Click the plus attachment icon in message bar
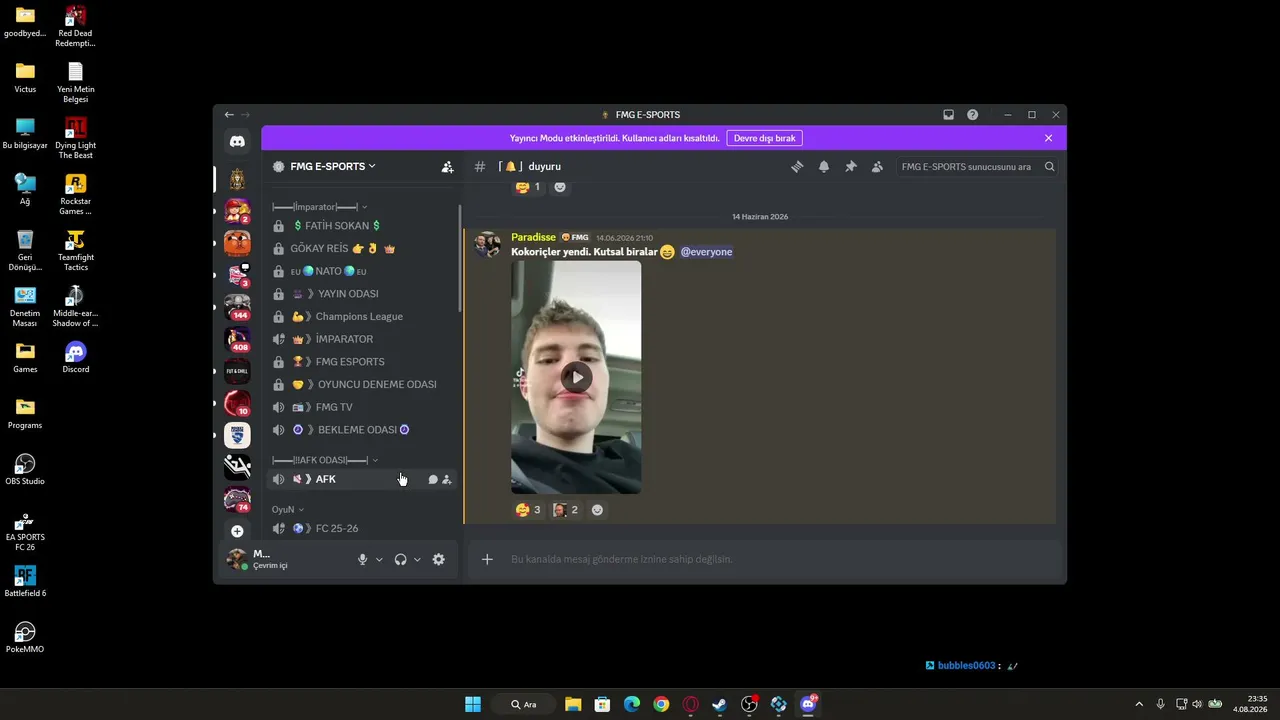This screenshot has width=1280, height=720. point(487,559)
